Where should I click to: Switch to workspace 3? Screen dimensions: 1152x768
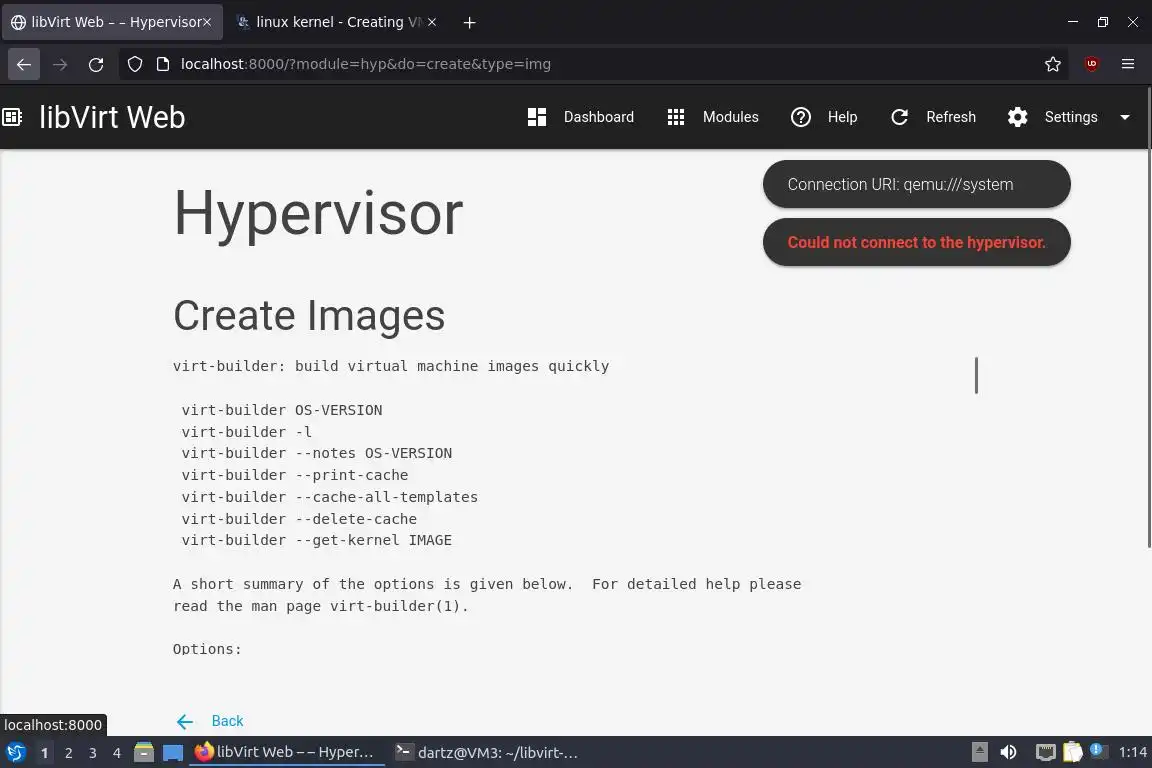tap(93, 753)
